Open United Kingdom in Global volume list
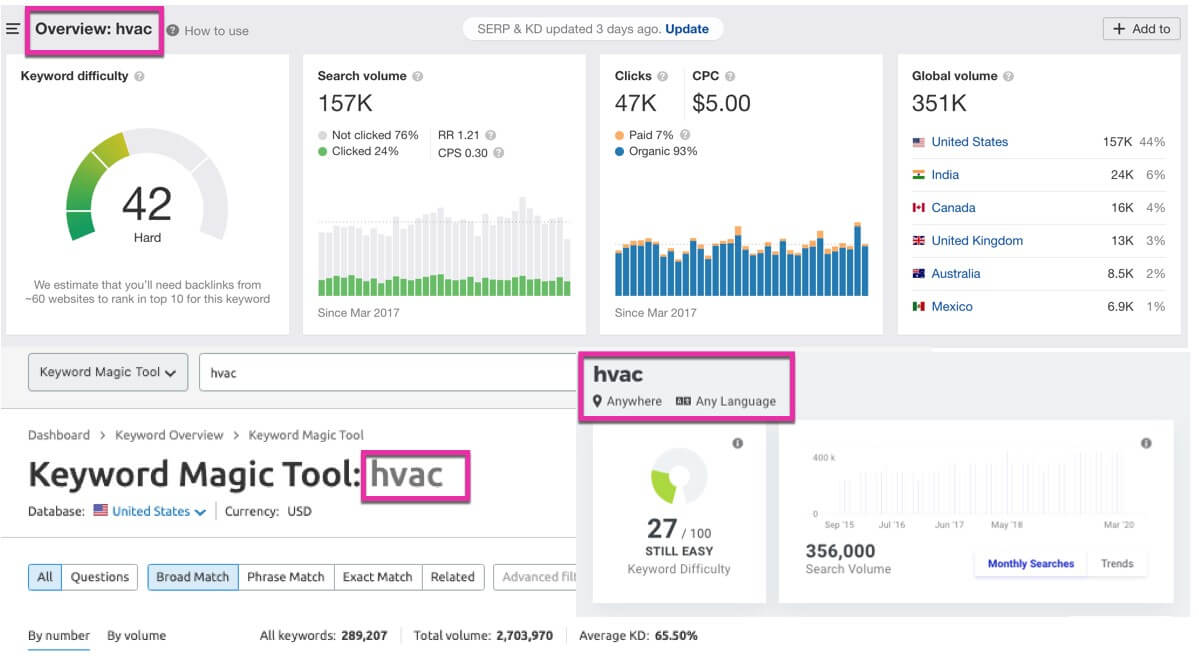Screen dimensions: 1199x669 pos(976,241)
